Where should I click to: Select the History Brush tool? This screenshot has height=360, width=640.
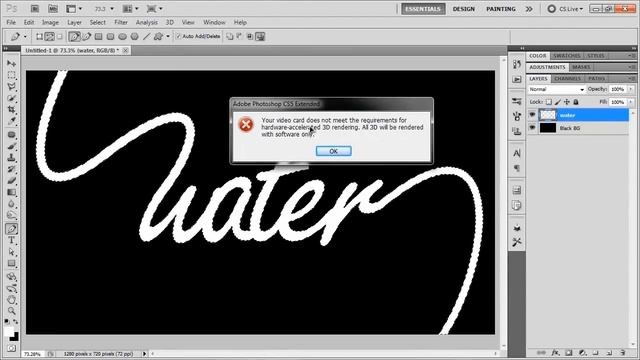[x=11, y=169]
